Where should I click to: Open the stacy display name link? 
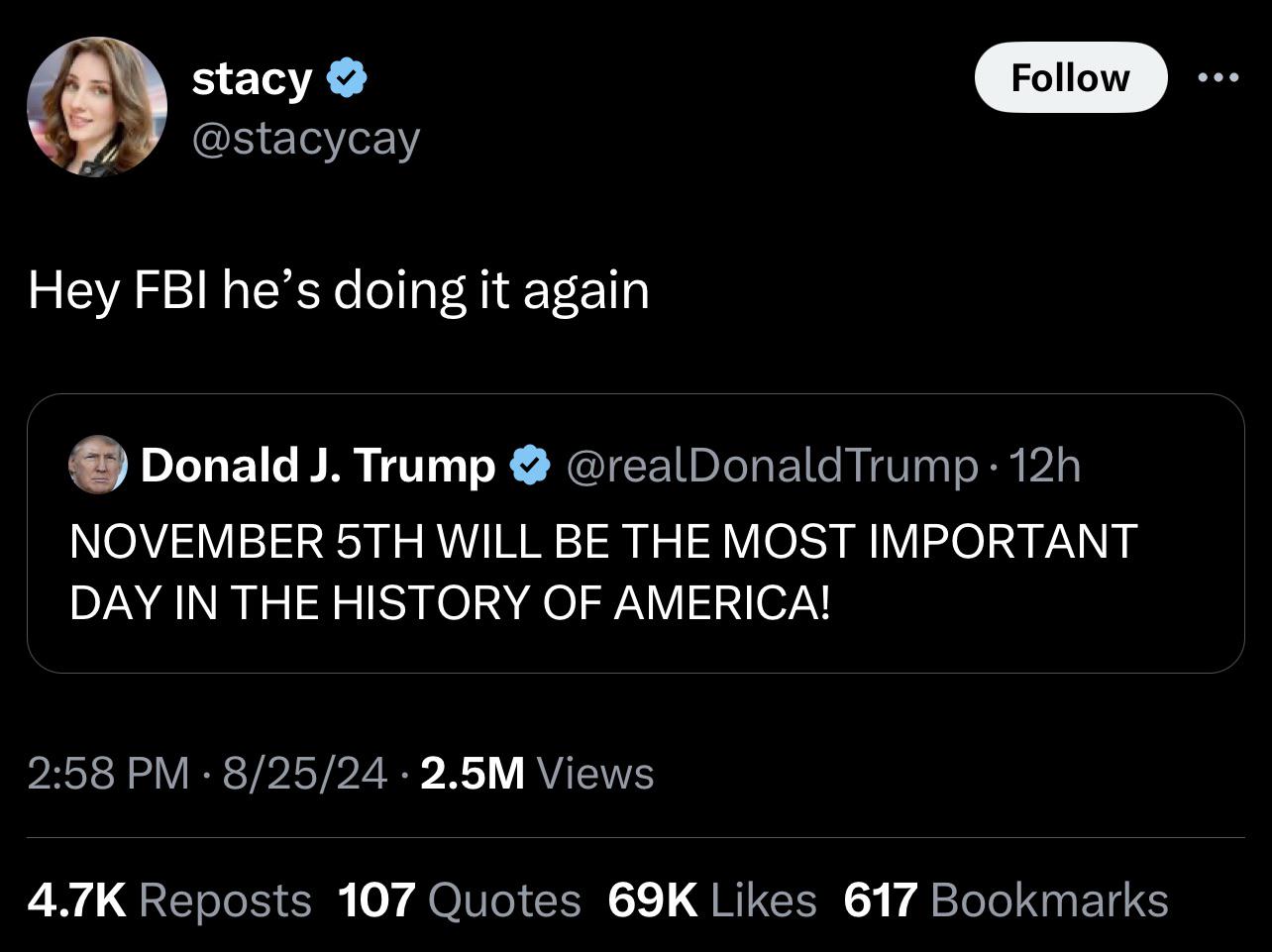(251, 78)
